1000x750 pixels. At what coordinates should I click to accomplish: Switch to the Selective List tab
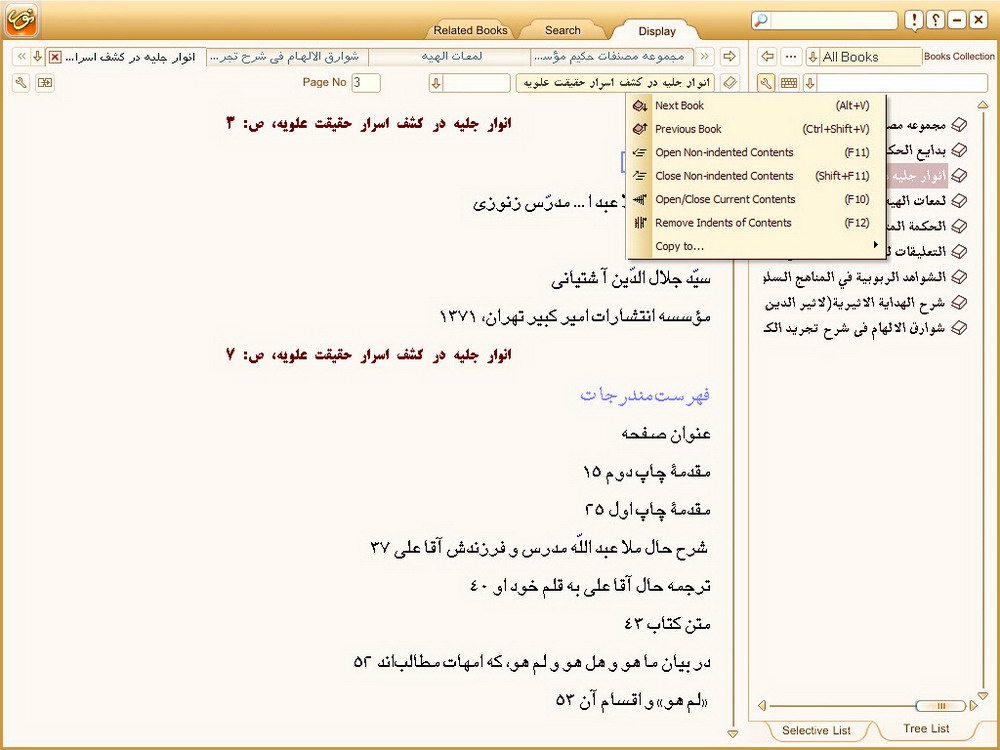coord(816,730)
